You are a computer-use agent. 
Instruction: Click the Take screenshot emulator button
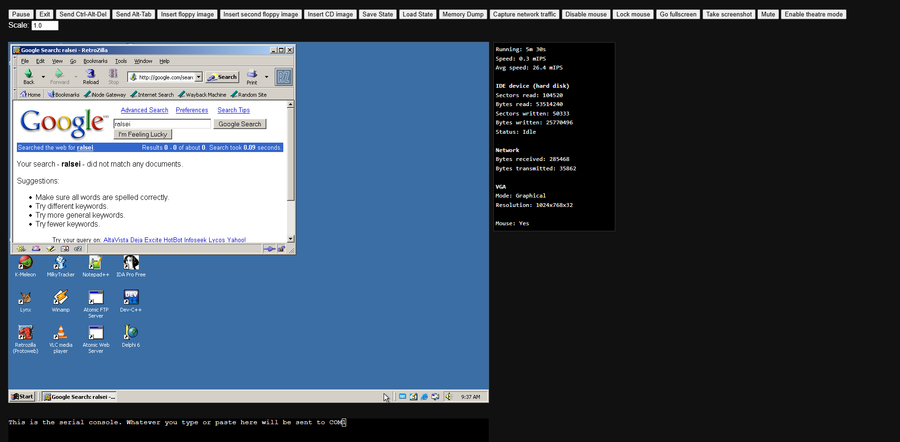728,14
